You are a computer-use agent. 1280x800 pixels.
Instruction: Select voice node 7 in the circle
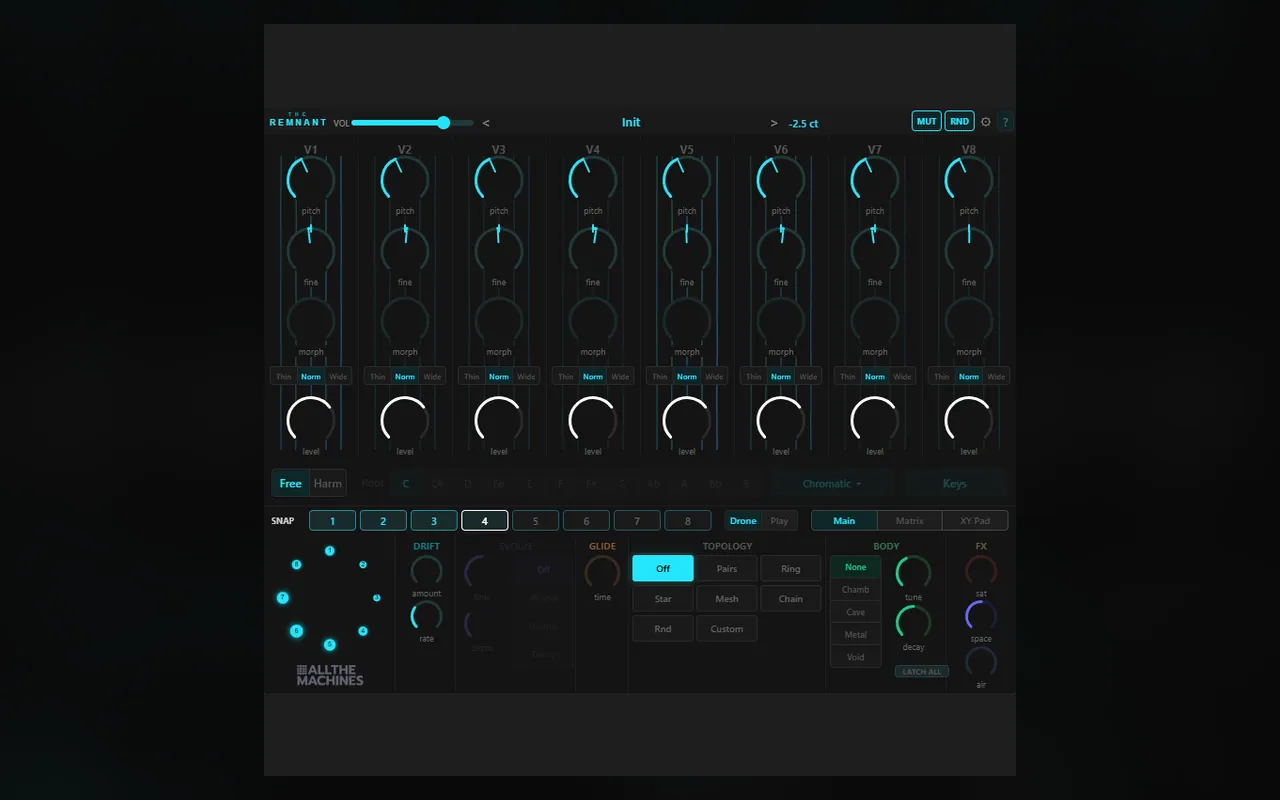pos(283,598)
